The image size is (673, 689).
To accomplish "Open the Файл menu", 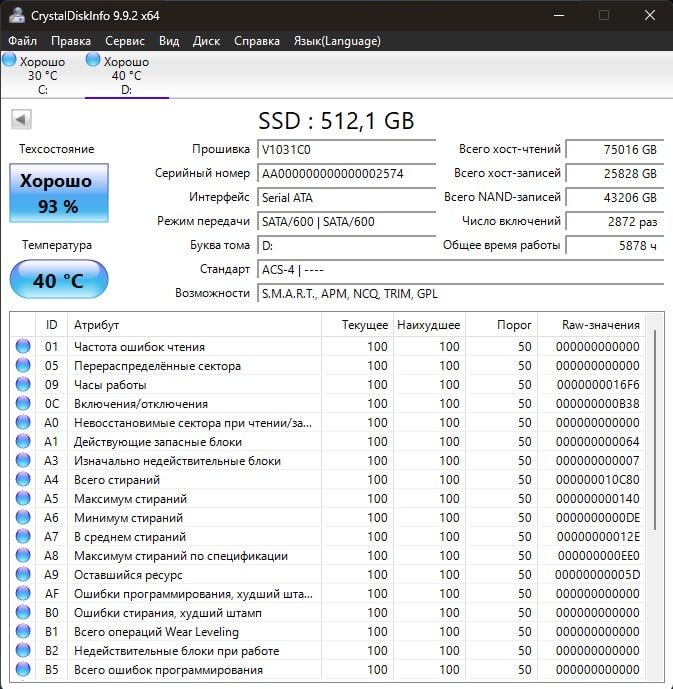I will point(22,41).
